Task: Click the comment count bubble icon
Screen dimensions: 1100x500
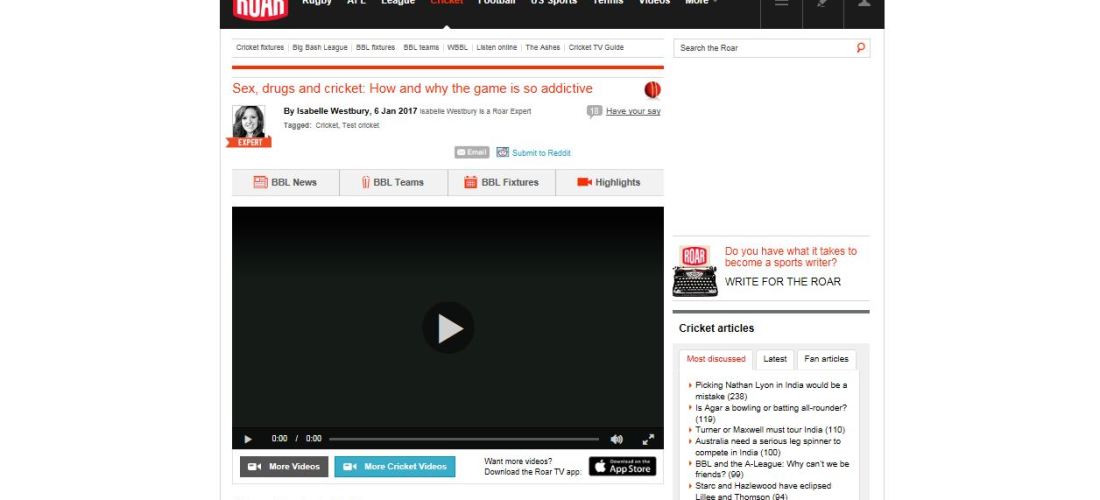Action: pos(594,111)
